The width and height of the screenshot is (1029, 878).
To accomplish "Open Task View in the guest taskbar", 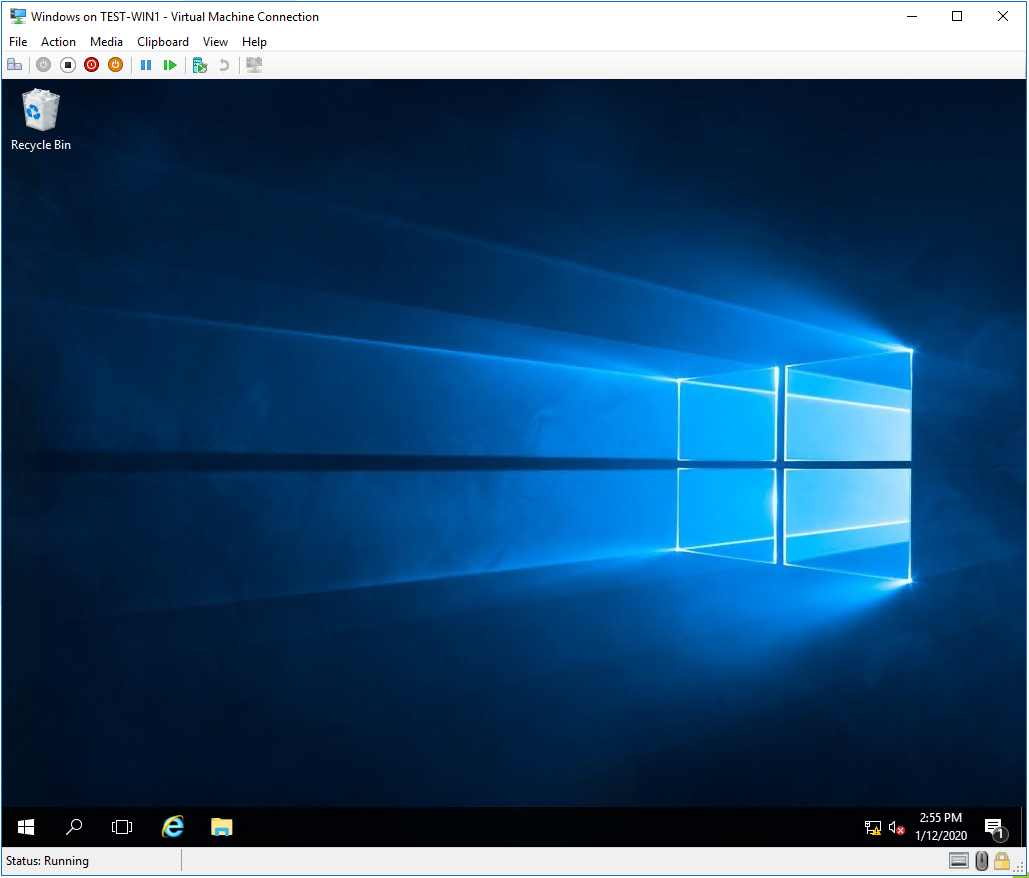I will (122, 827).
